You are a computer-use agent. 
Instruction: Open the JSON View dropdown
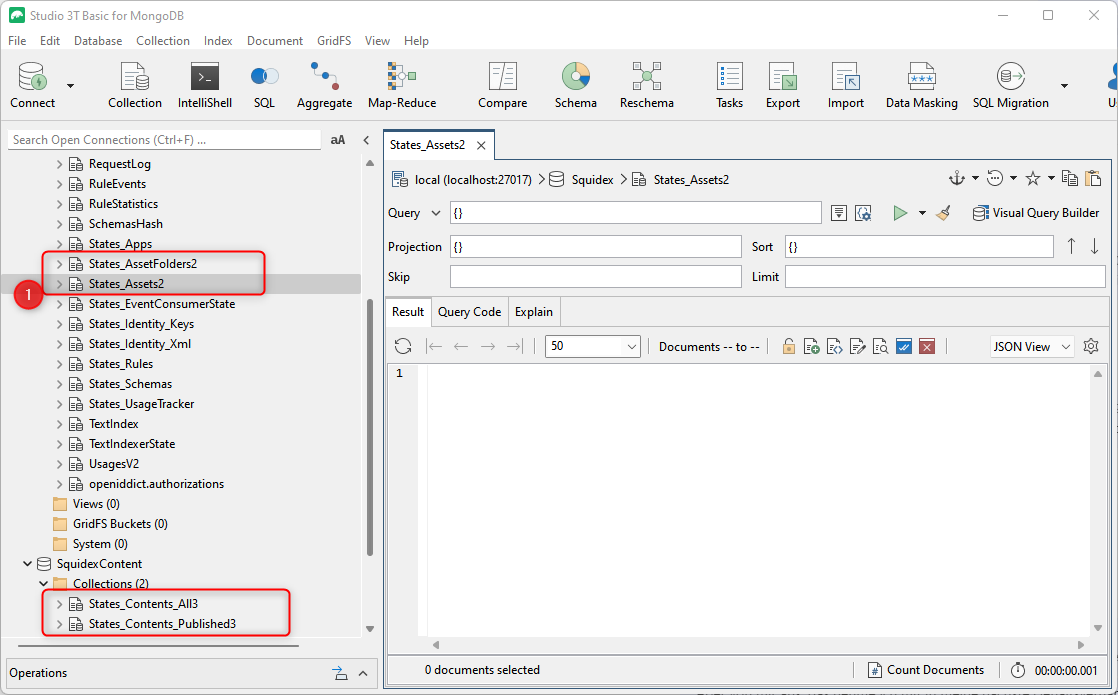coord(1032,346)
